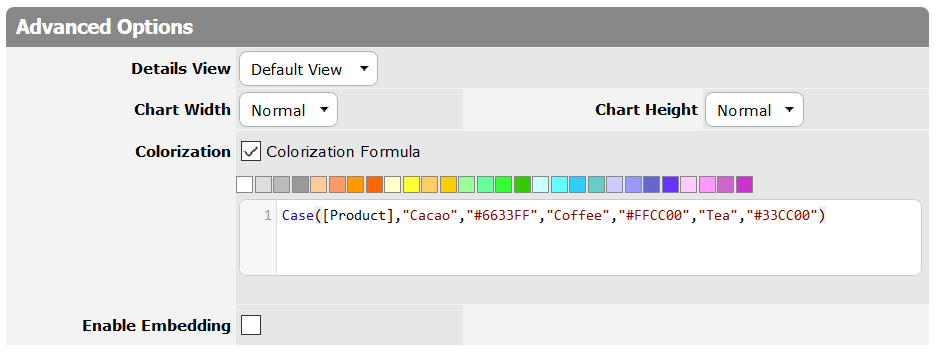Expand the Chart Width dropdown
Viewport: 936px width, 360px height.
(x=288, y=110)
